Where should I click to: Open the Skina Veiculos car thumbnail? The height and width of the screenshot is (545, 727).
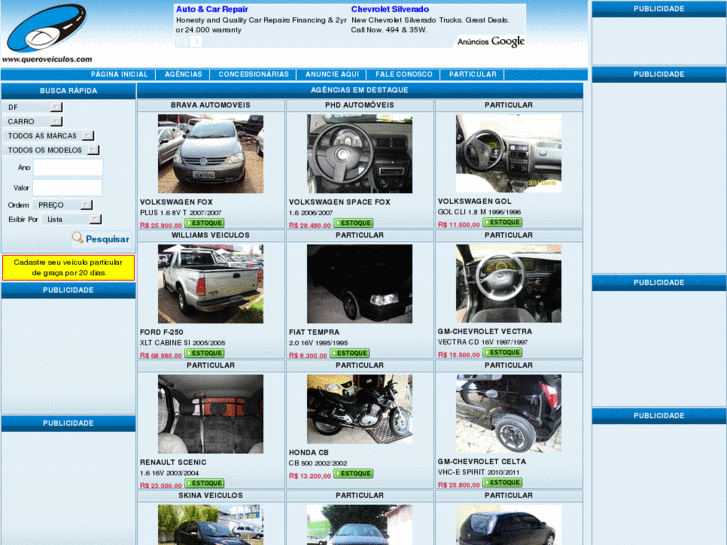click(x=210, y=525)
